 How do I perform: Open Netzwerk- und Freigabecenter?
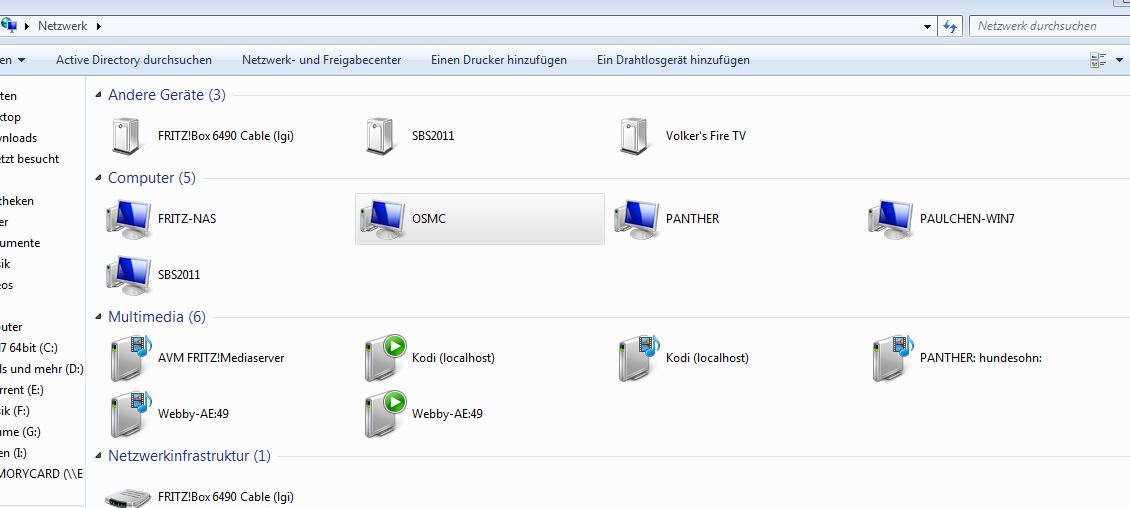[321, 60]
